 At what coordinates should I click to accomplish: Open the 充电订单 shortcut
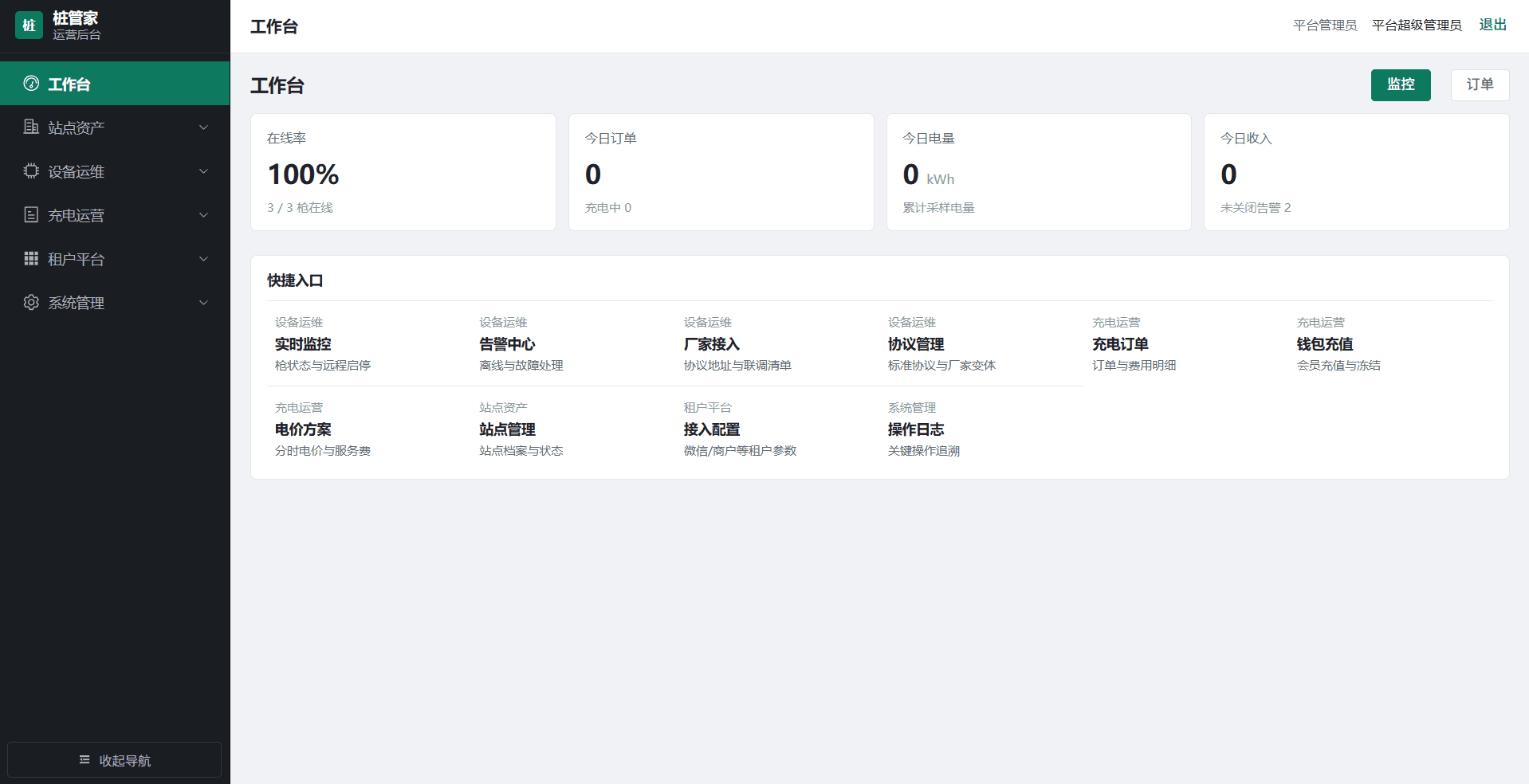1186,343
